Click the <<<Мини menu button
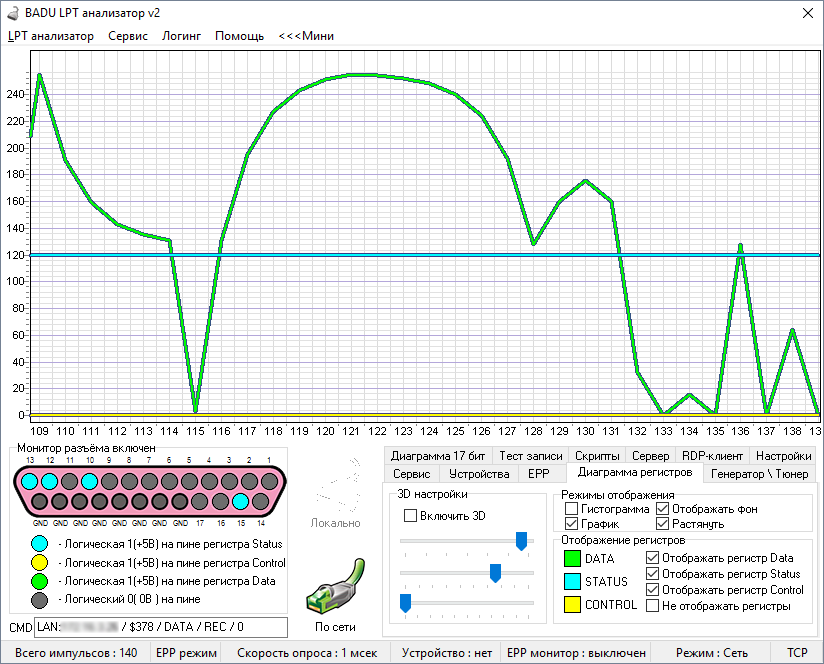The image size is (824, 664). (x=306, y=36)
